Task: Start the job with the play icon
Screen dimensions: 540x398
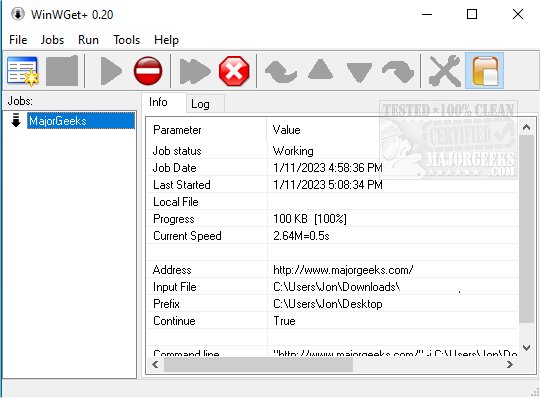Action: point(111,71)
